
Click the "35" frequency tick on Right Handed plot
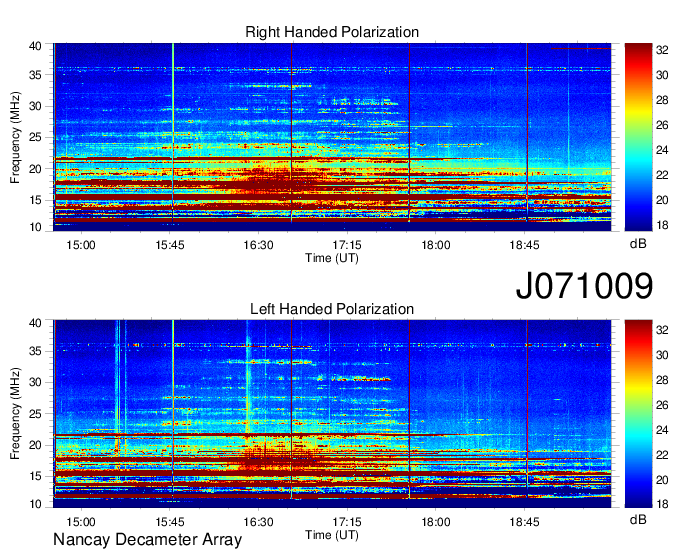point(36,75)
